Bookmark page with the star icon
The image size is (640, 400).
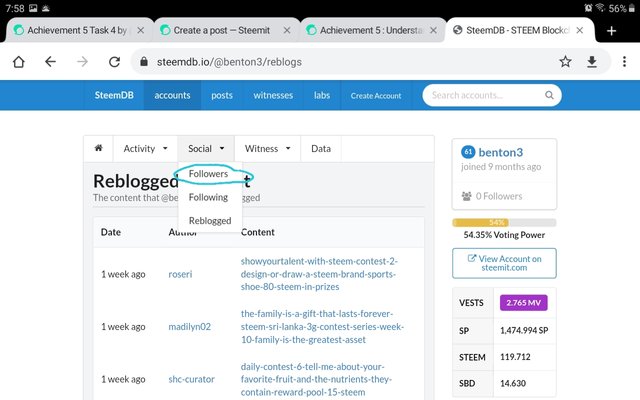click(x=565, y=62)
